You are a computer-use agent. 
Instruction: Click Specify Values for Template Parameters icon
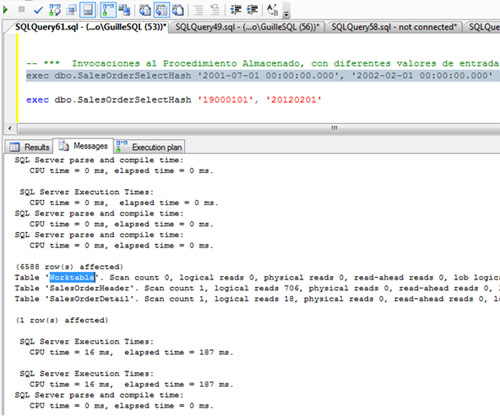[272, 10]
